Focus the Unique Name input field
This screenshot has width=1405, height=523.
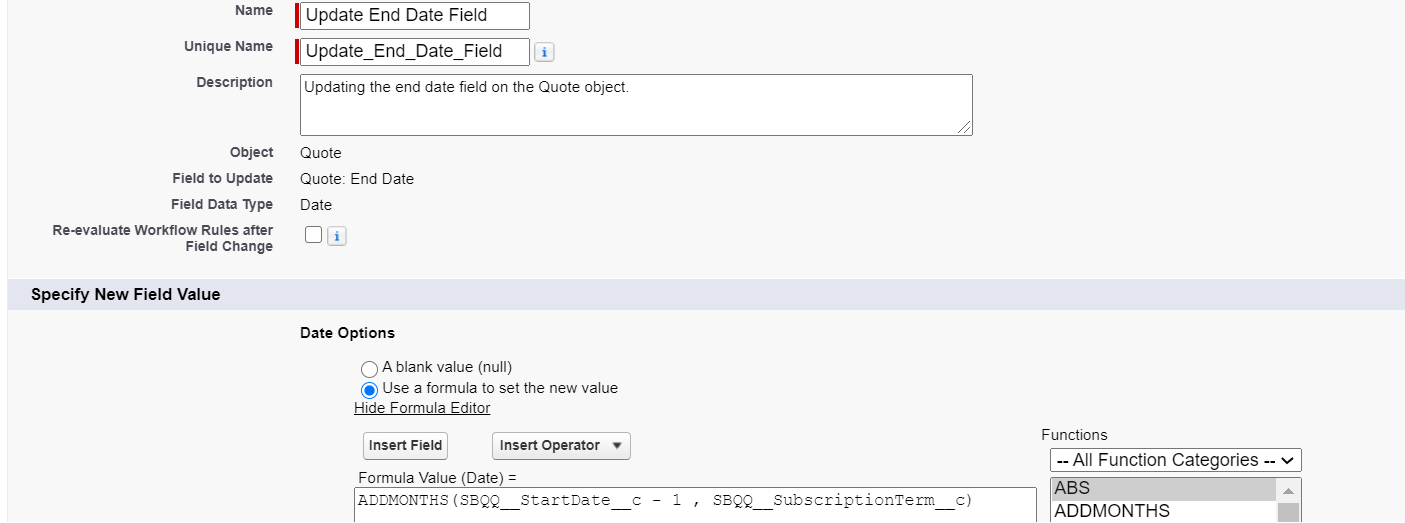(414, 51)
